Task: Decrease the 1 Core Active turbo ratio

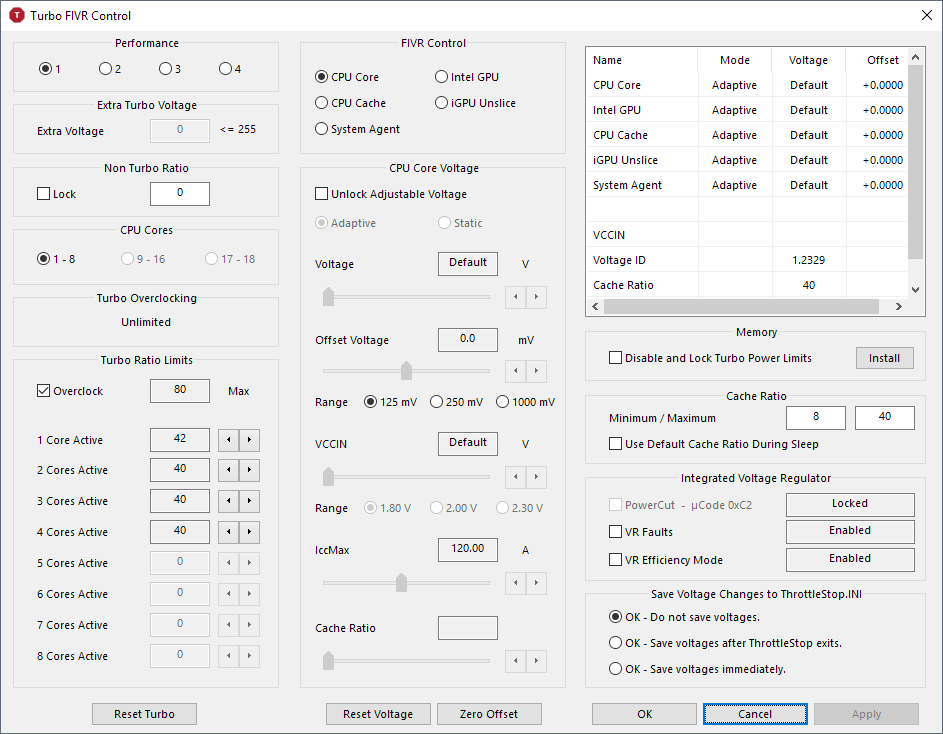Action: [229, 440]
